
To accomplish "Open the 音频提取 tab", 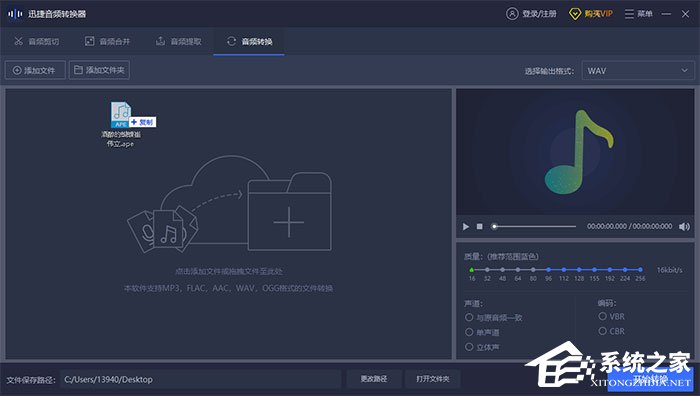I will (x=179, y=42).
